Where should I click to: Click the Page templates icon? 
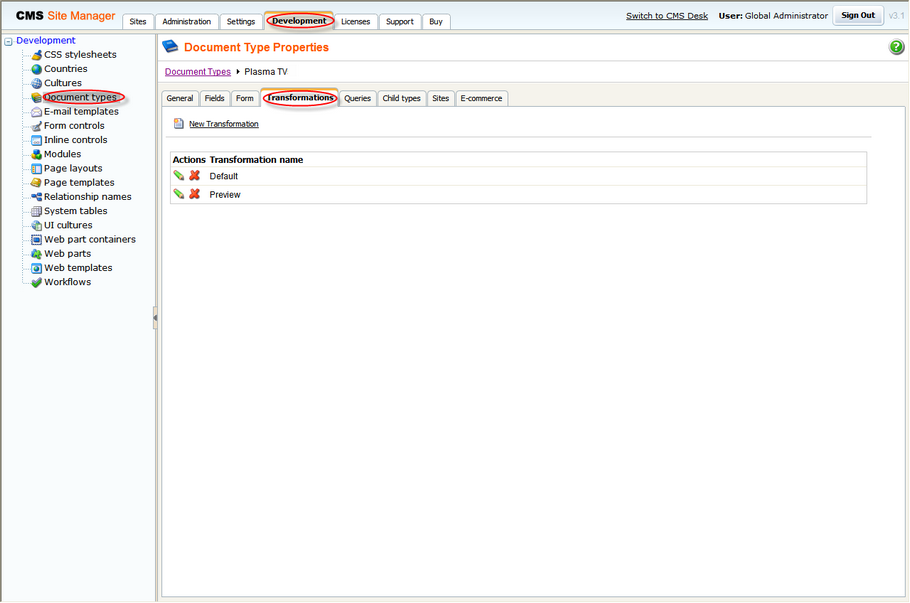coord(37,183)
